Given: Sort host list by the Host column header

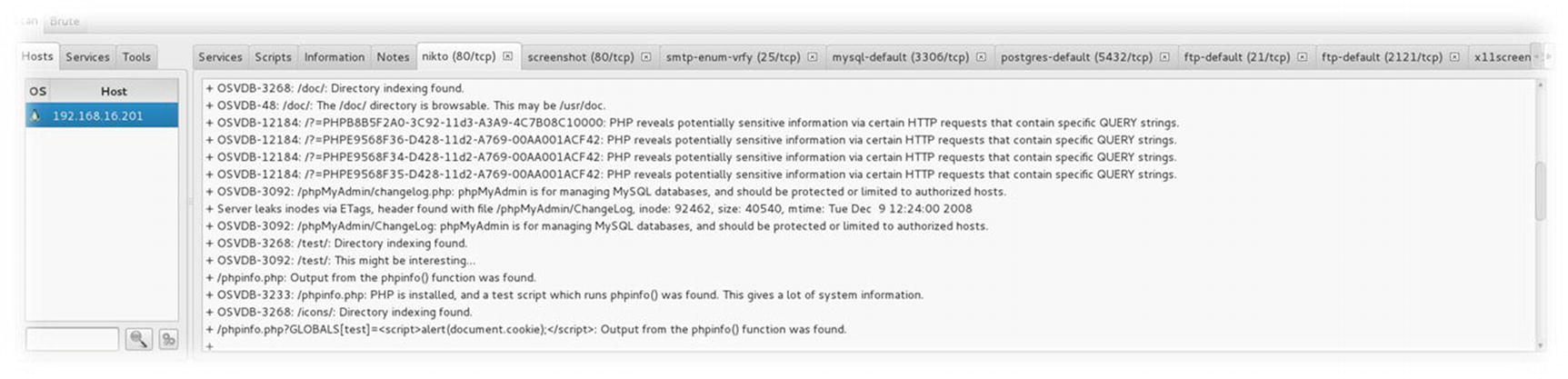Looking at the screenshot, I should [x=114, y=91].
